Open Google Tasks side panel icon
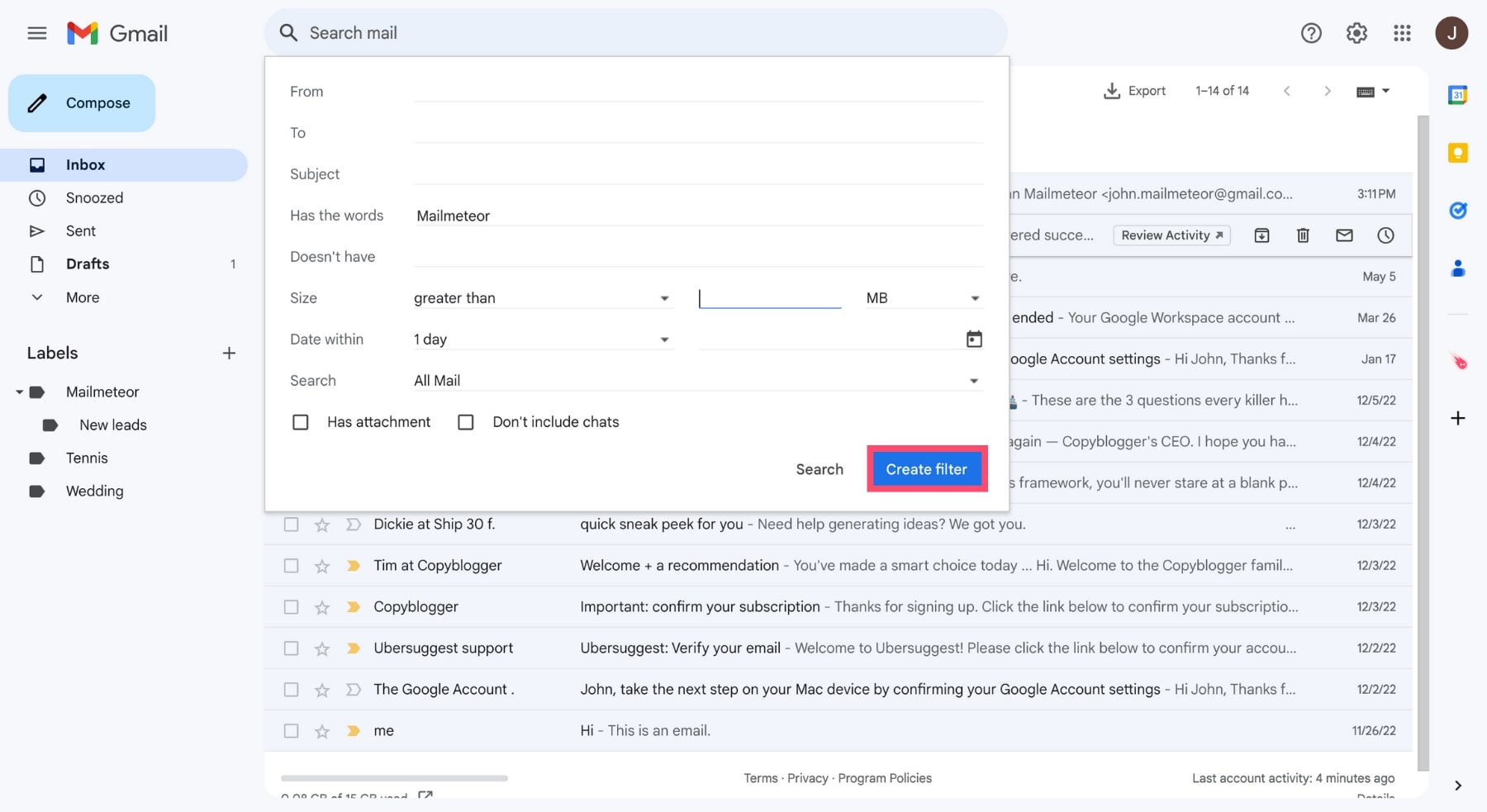 click(1458, 211)
